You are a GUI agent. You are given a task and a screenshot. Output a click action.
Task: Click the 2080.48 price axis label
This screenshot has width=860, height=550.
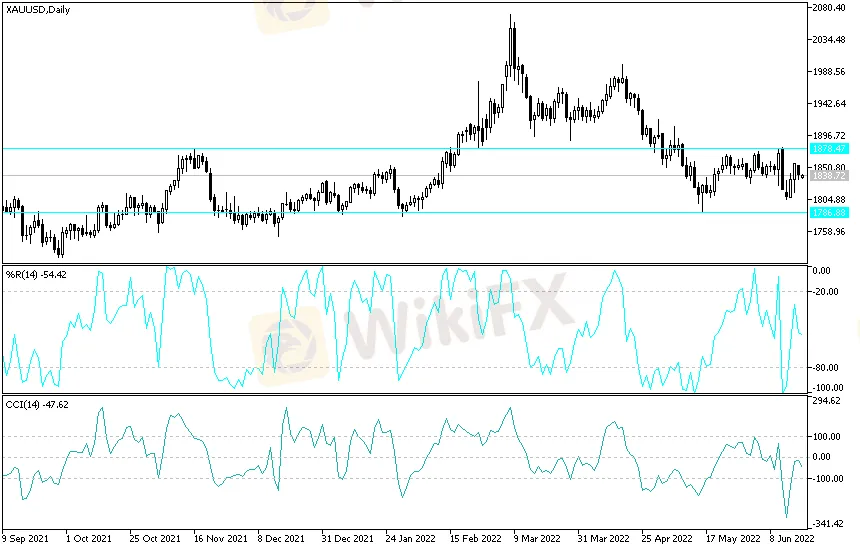(831, 8)
